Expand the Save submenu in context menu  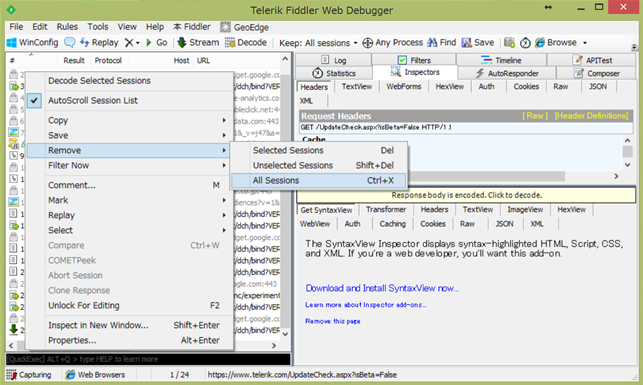point(129,135)
